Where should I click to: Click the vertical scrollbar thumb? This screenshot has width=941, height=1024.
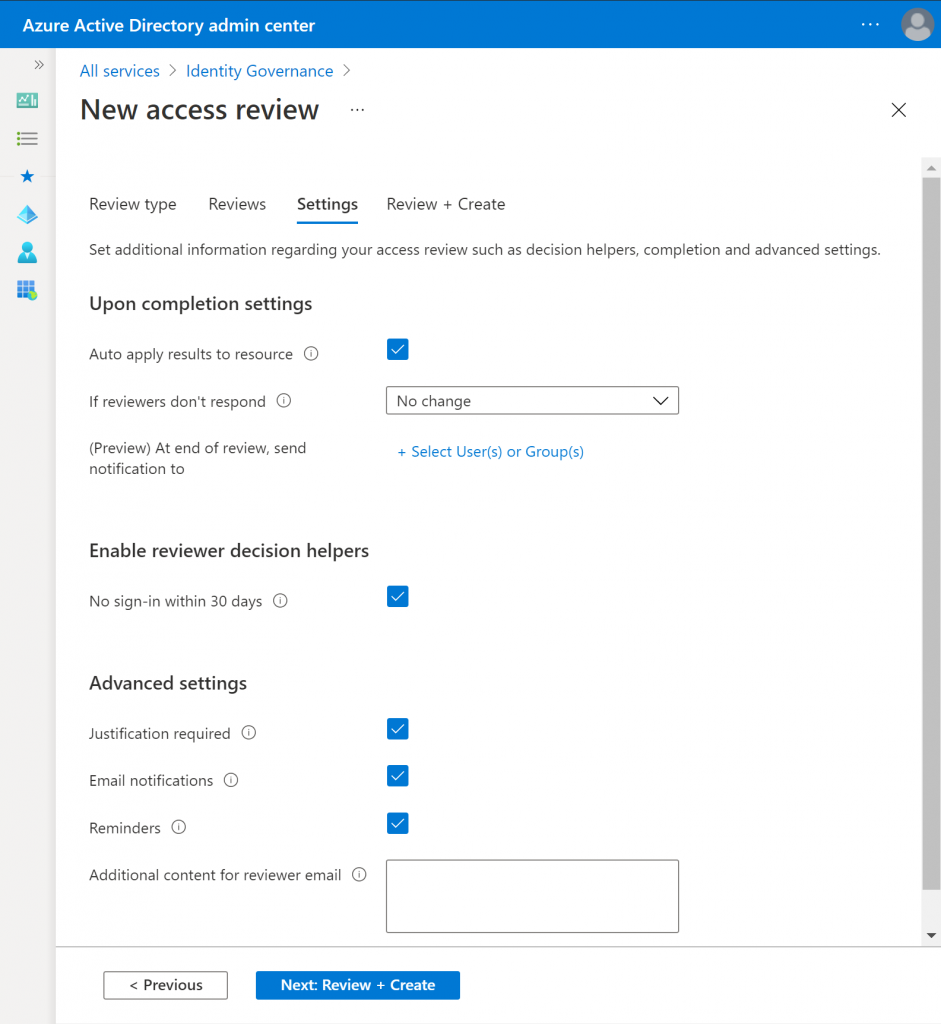click(x=931, y=533)
